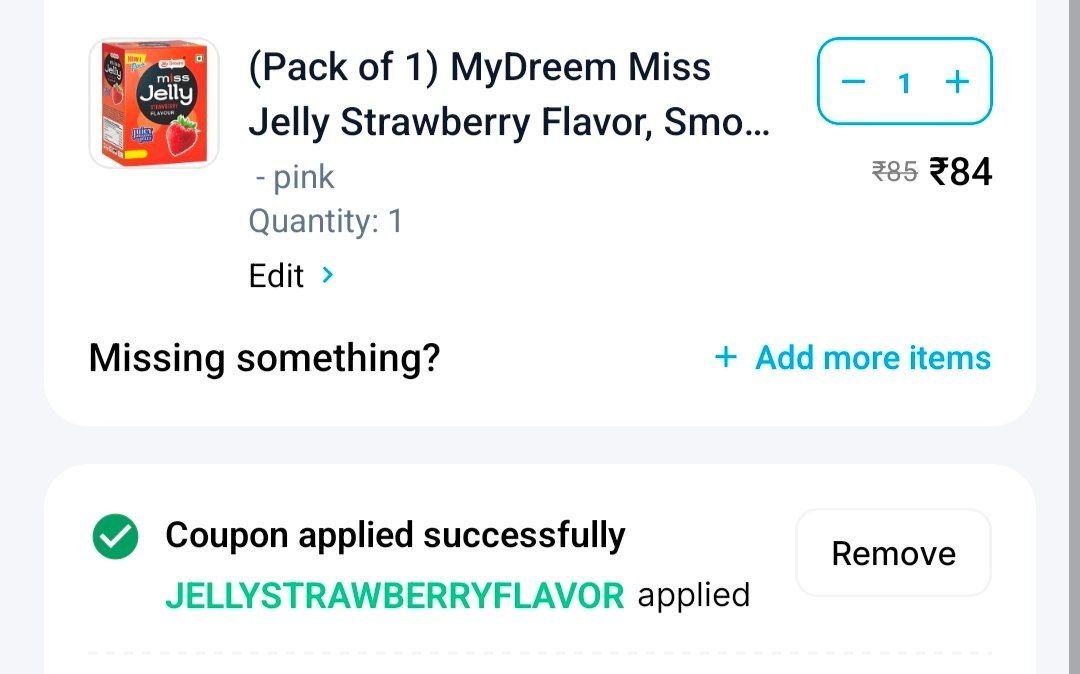Screen dimensions: 1080x674
Task: Click the struck-through price ₹85
Action: click(894, 171)
